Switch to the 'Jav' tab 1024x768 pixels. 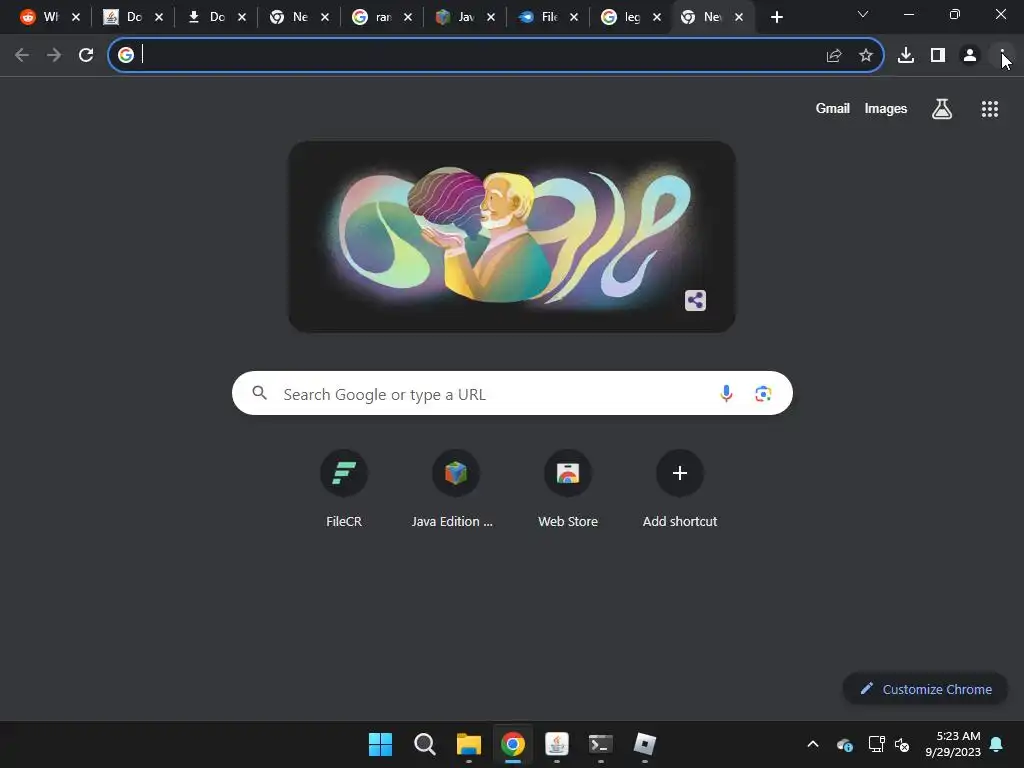pos(455,17)
